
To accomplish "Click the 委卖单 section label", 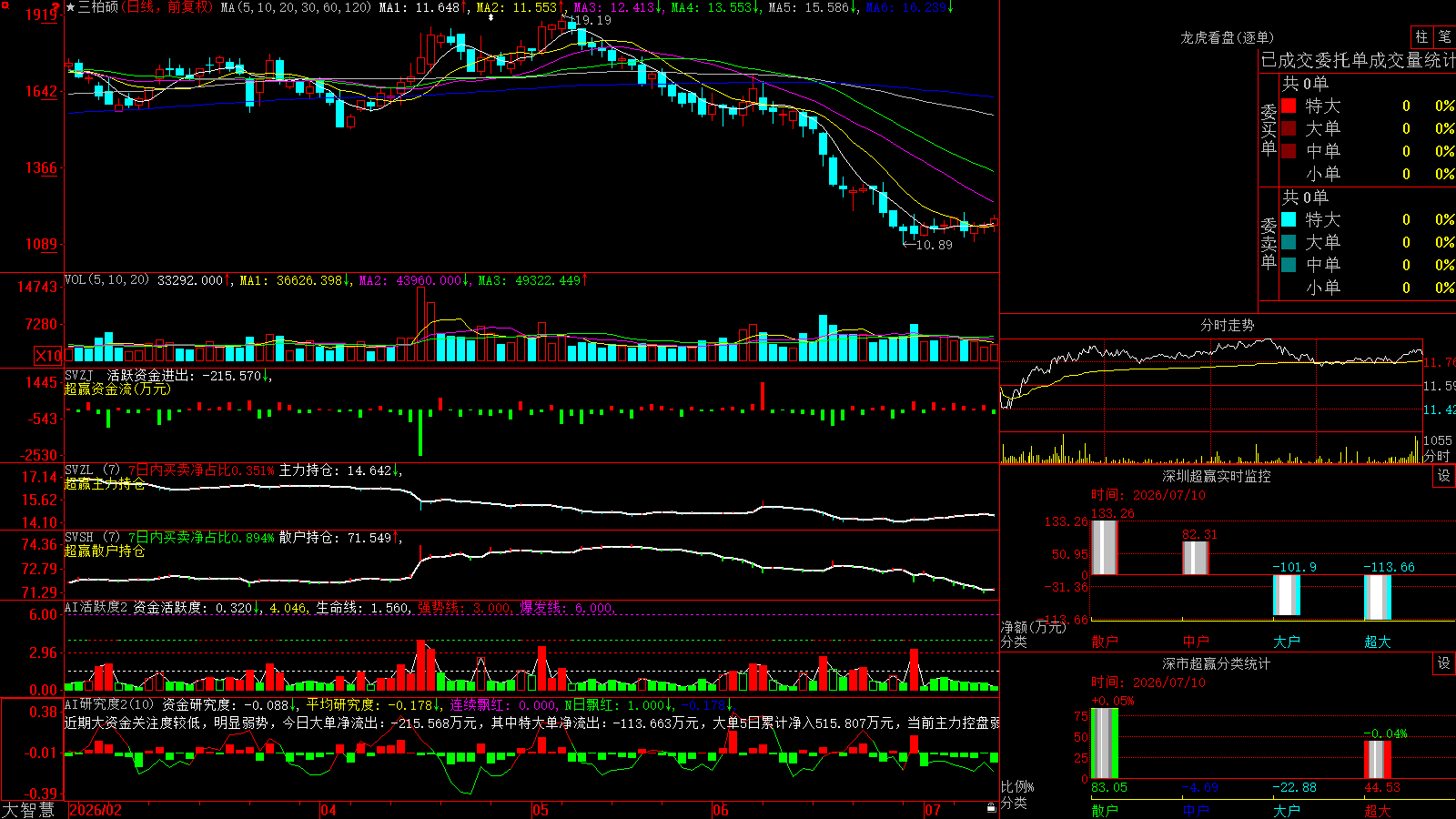I will (x=1269, y=243).
